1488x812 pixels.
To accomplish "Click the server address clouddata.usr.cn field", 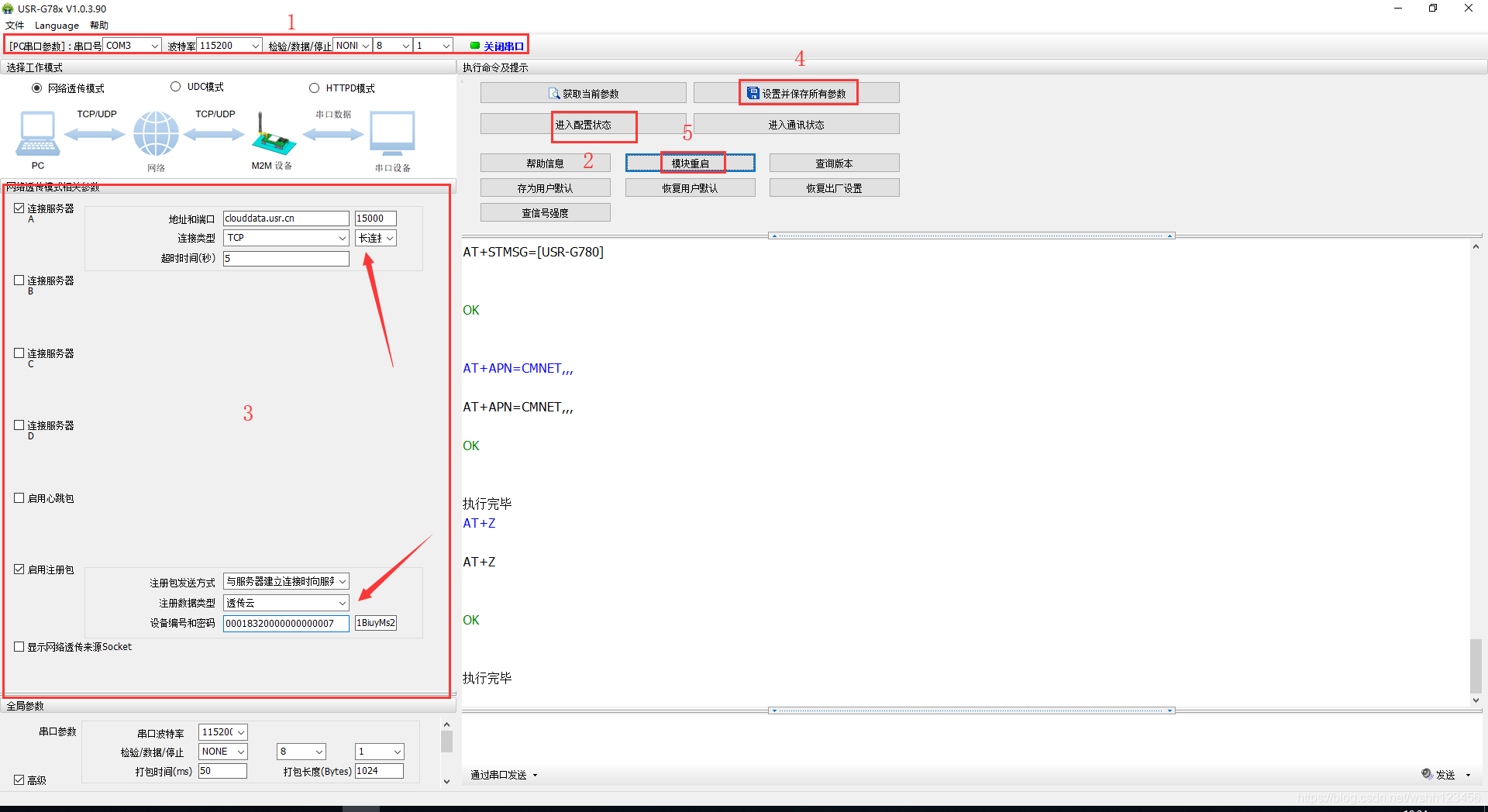I will [286, 218].
